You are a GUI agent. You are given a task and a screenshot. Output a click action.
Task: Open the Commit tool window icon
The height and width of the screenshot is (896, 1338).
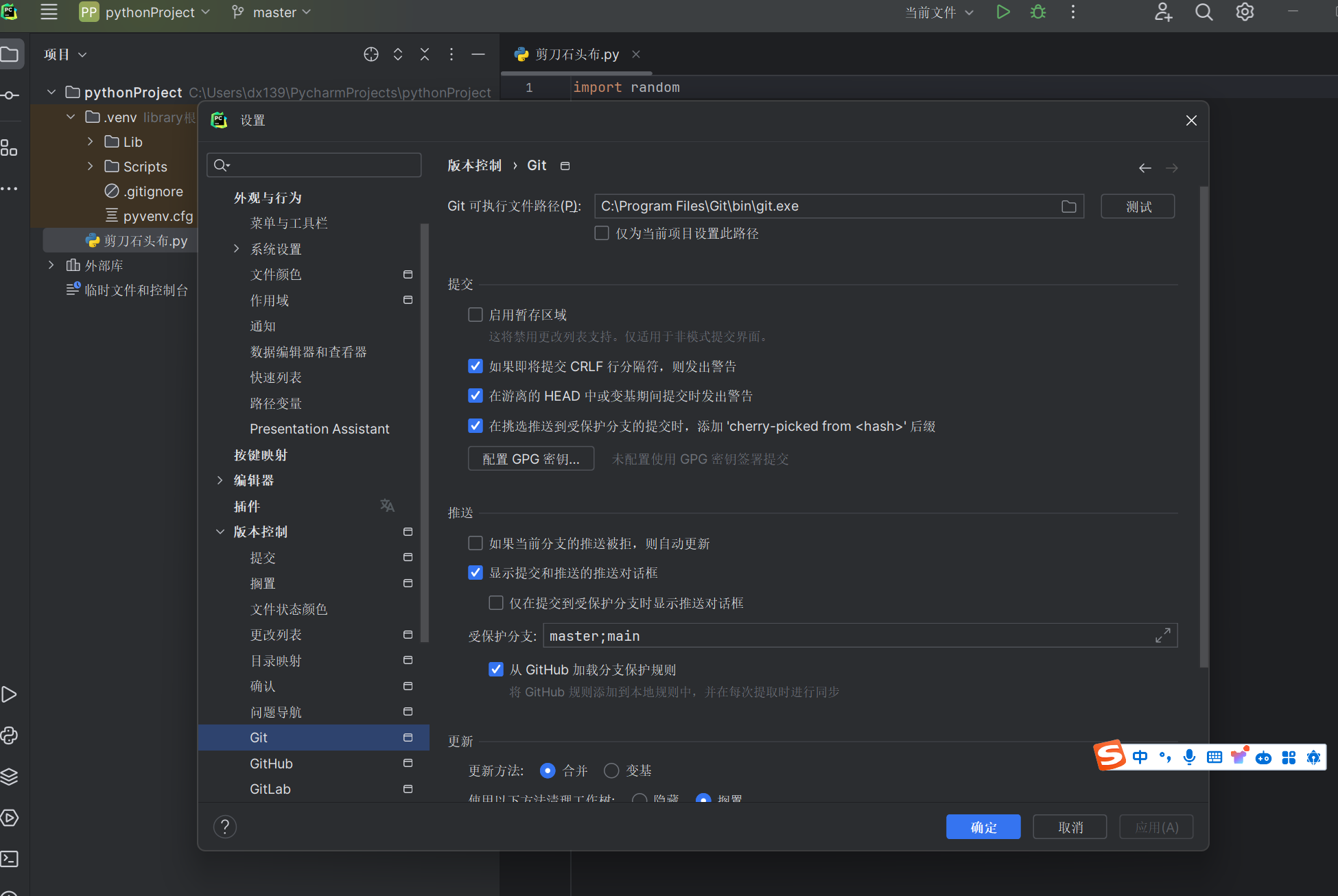coord(10,95)
